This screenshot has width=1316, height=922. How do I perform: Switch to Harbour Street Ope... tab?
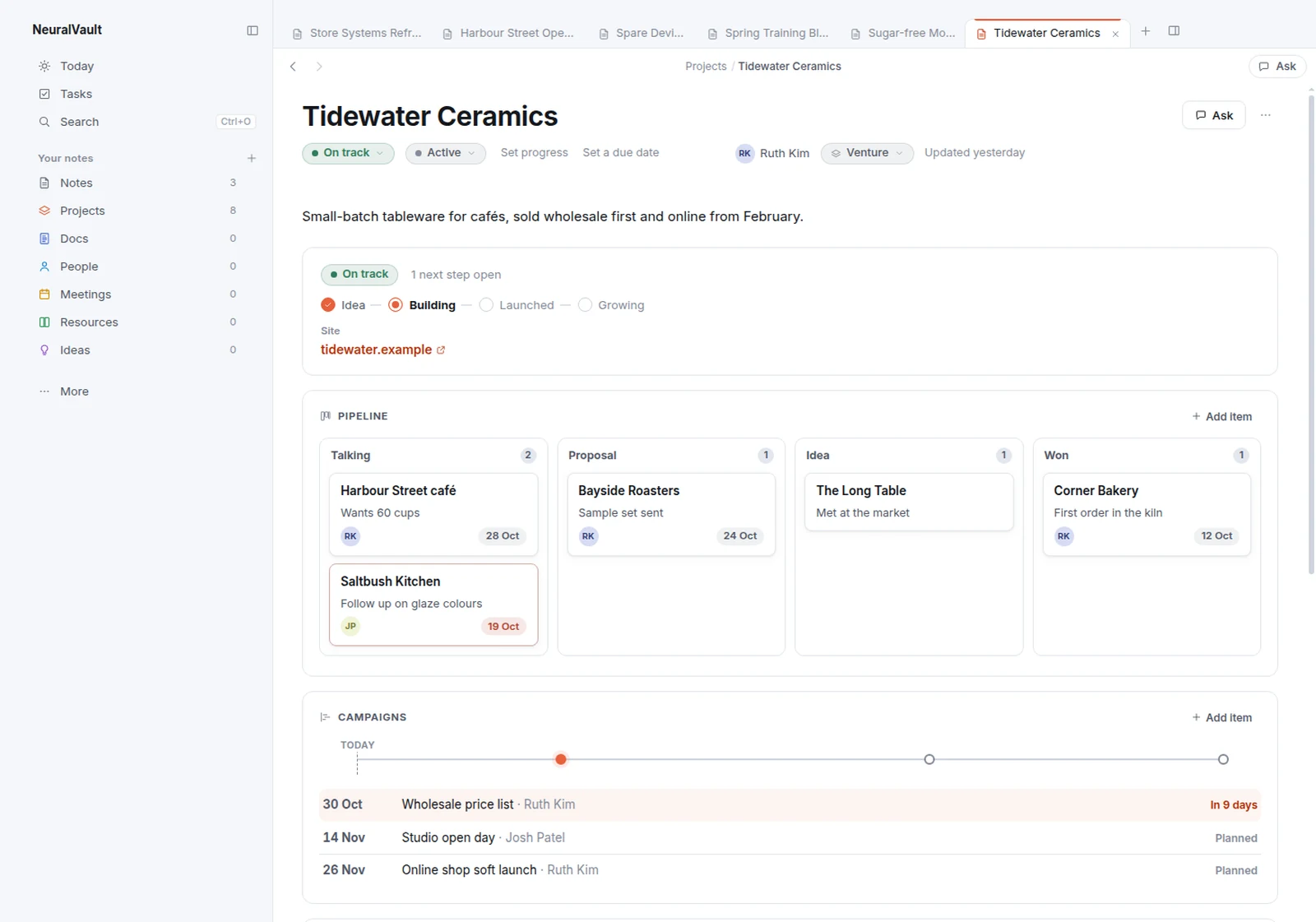(x=508, y=34)
